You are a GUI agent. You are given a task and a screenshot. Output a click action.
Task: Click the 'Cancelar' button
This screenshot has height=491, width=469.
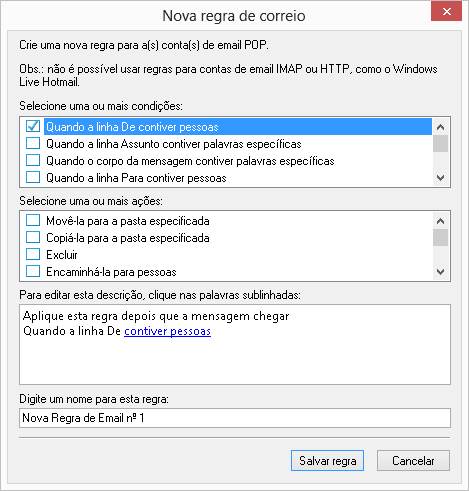(x=413, y=461)
